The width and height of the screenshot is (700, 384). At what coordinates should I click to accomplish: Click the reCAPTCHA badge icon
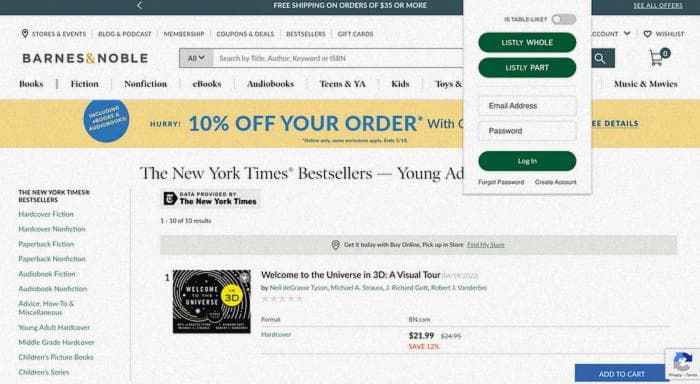(683, 362)
